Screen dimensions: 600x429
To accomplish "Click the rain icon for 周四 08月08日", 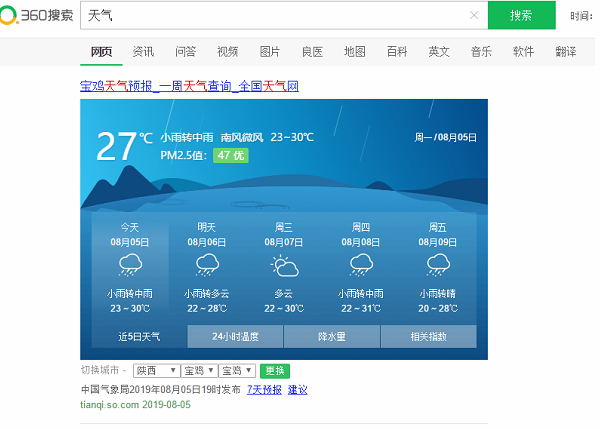I will pyautogui.click(x=361, y=266).
